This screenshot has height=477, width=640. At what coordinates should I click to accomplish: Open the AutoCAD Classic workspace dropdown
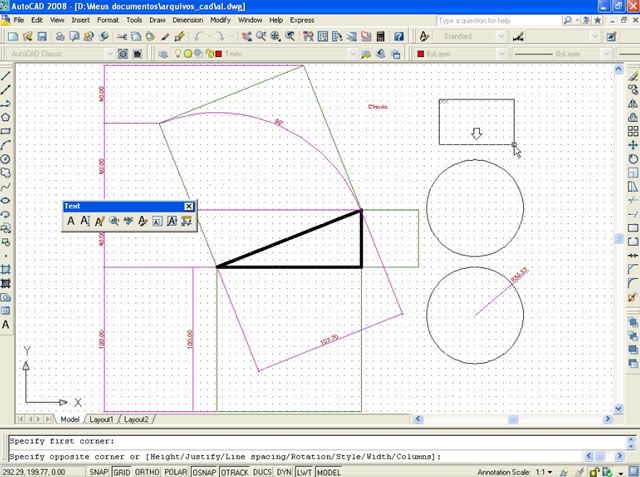58,53
